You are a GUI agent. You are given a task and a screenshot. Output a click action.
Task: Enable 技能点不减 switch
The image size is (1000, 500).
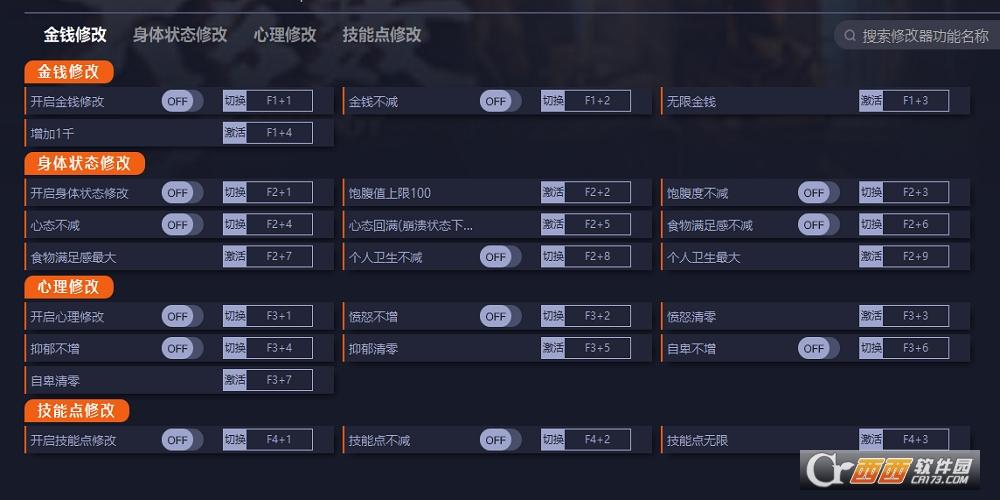point(499,440)
